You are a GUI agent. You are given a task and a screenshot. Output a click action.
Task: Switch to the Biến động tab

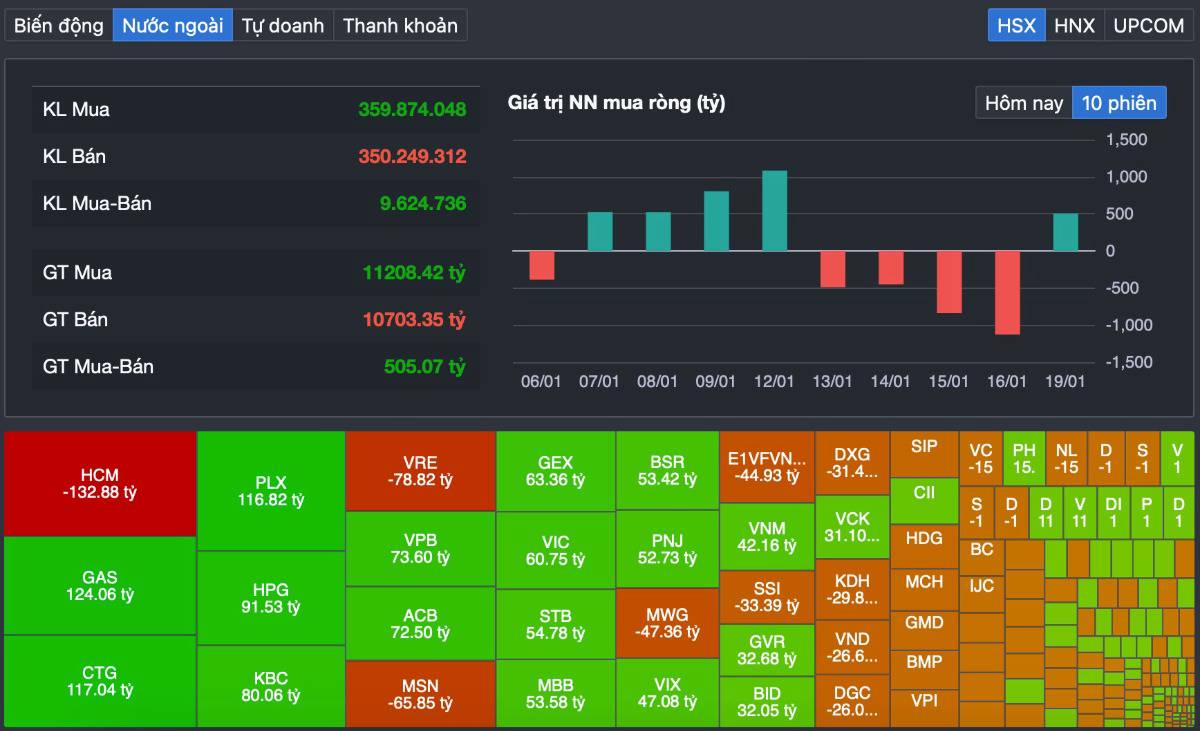pyautogui.click(x=58, y=26)
